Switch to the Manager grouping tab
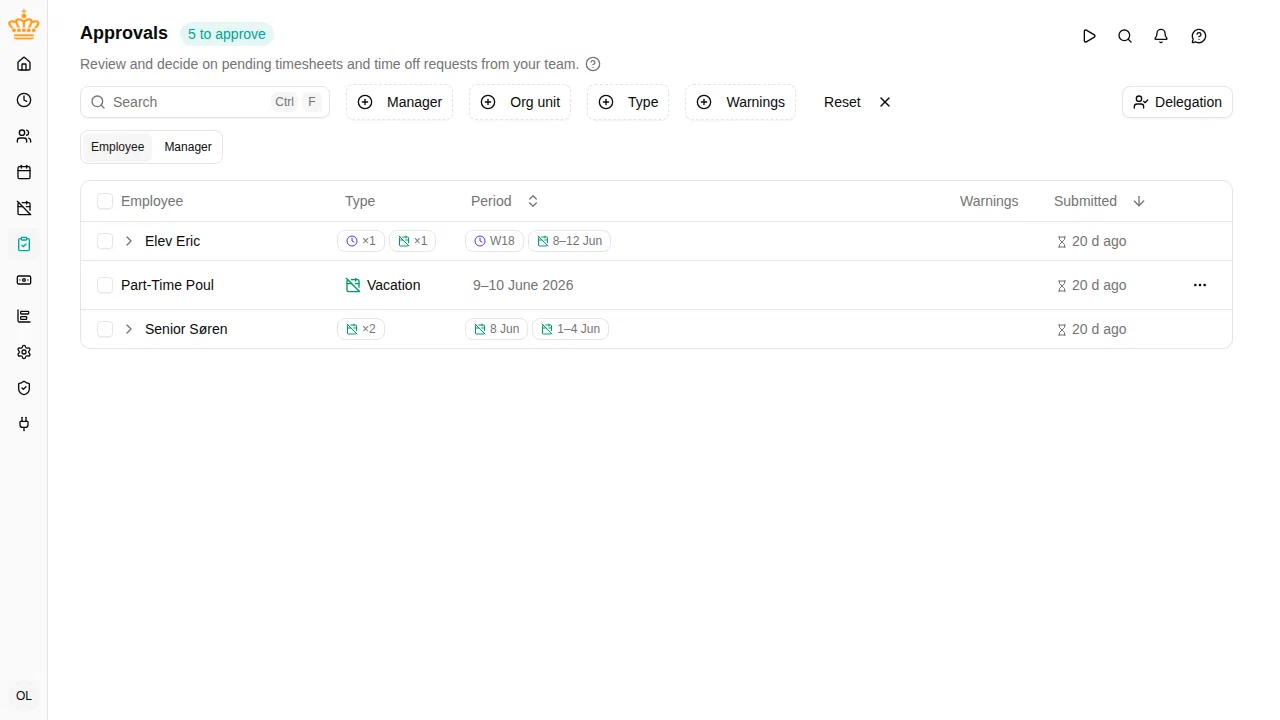 pos(188,147)
